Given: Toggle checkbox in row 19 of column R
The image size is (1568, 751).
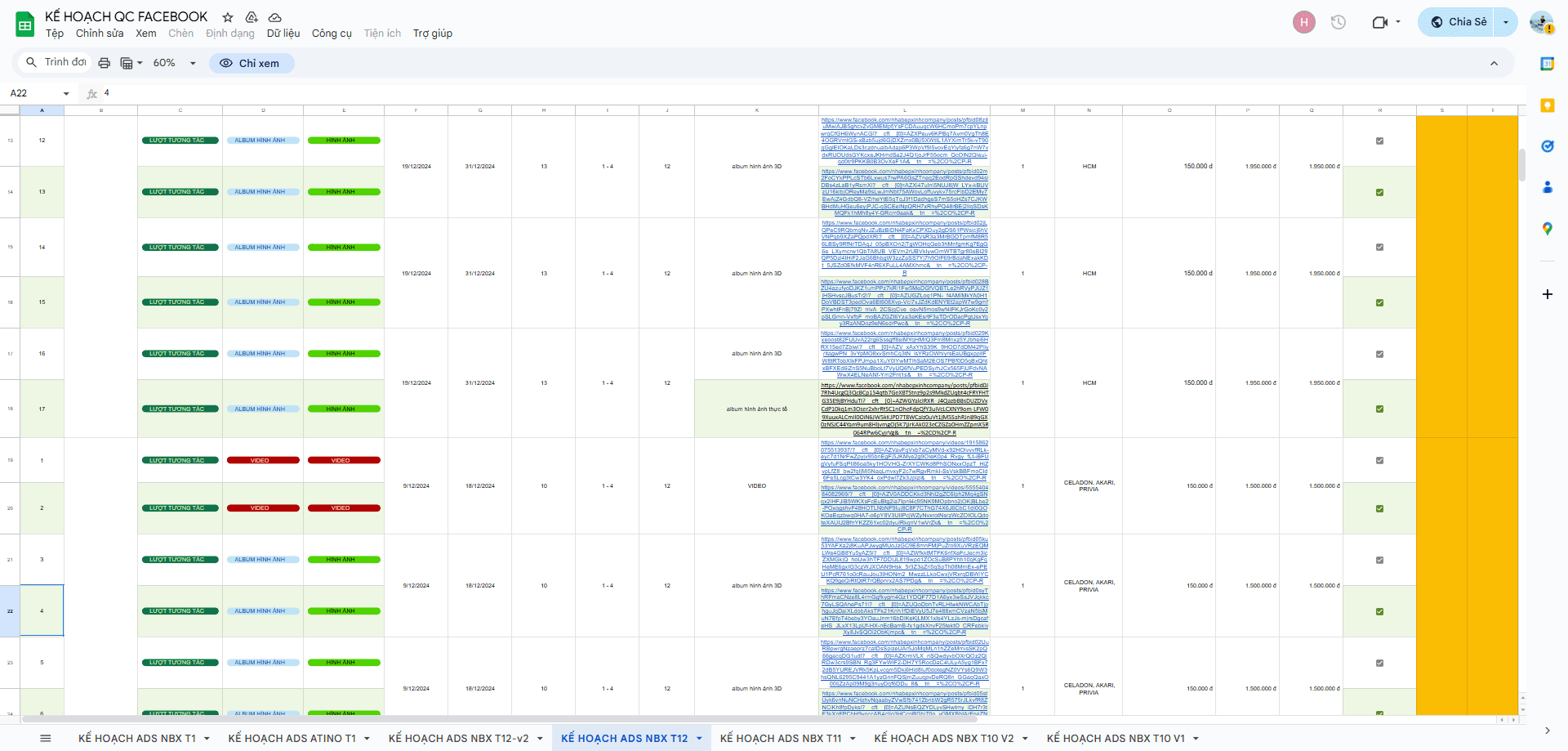Looking at the screenshot, I should (x=1379, y=460).
